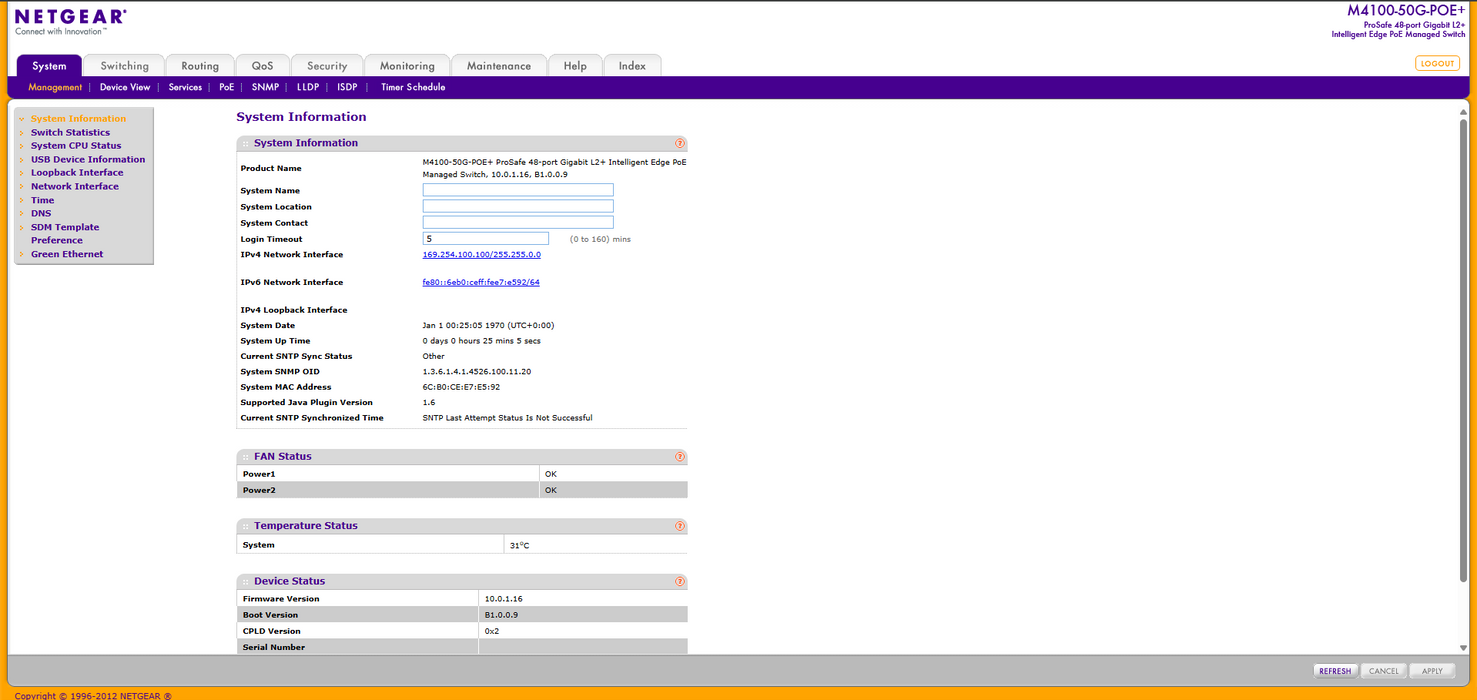This screenshot has width=1477, height=700.
Task: Click the M4100-50G-POE+ model title
Action: coord(1406,10)
